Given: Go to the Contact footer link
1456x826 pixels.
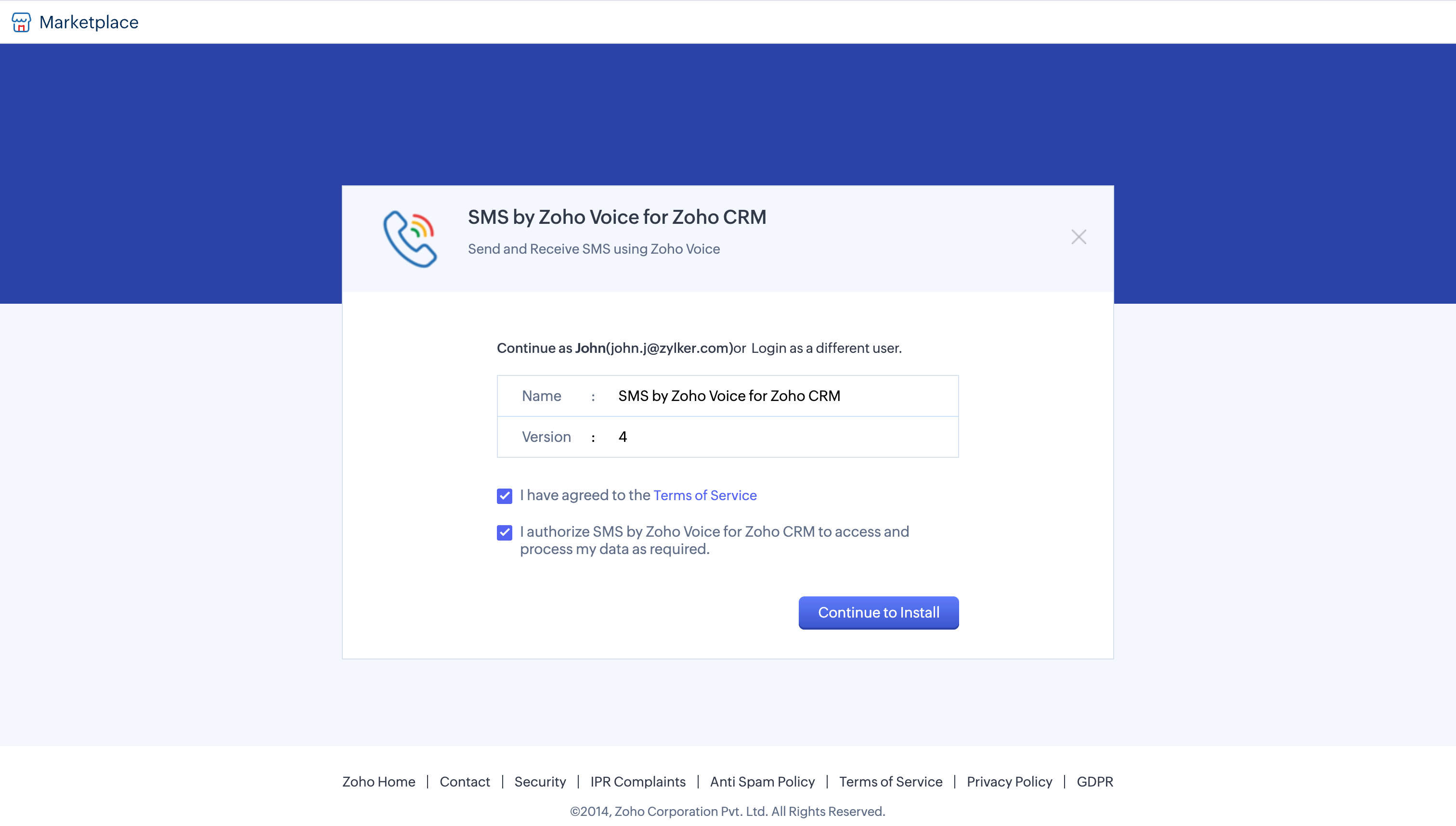Looking at the screenshot, I should tap(465, 781).
